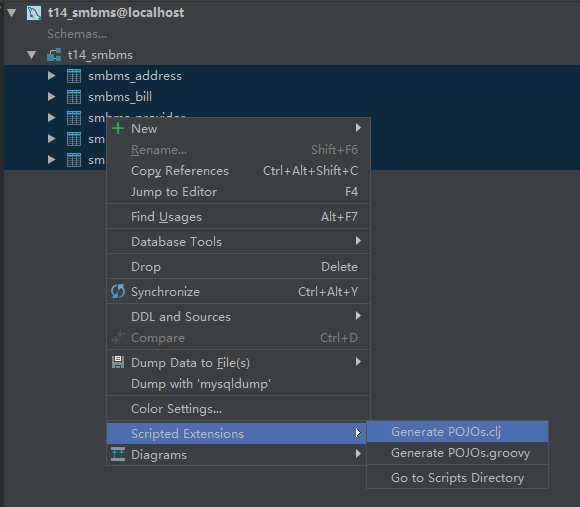Collapse the t14_smbms schema node
This screenshot has height=507, width=580.
[x=32, y=55]
